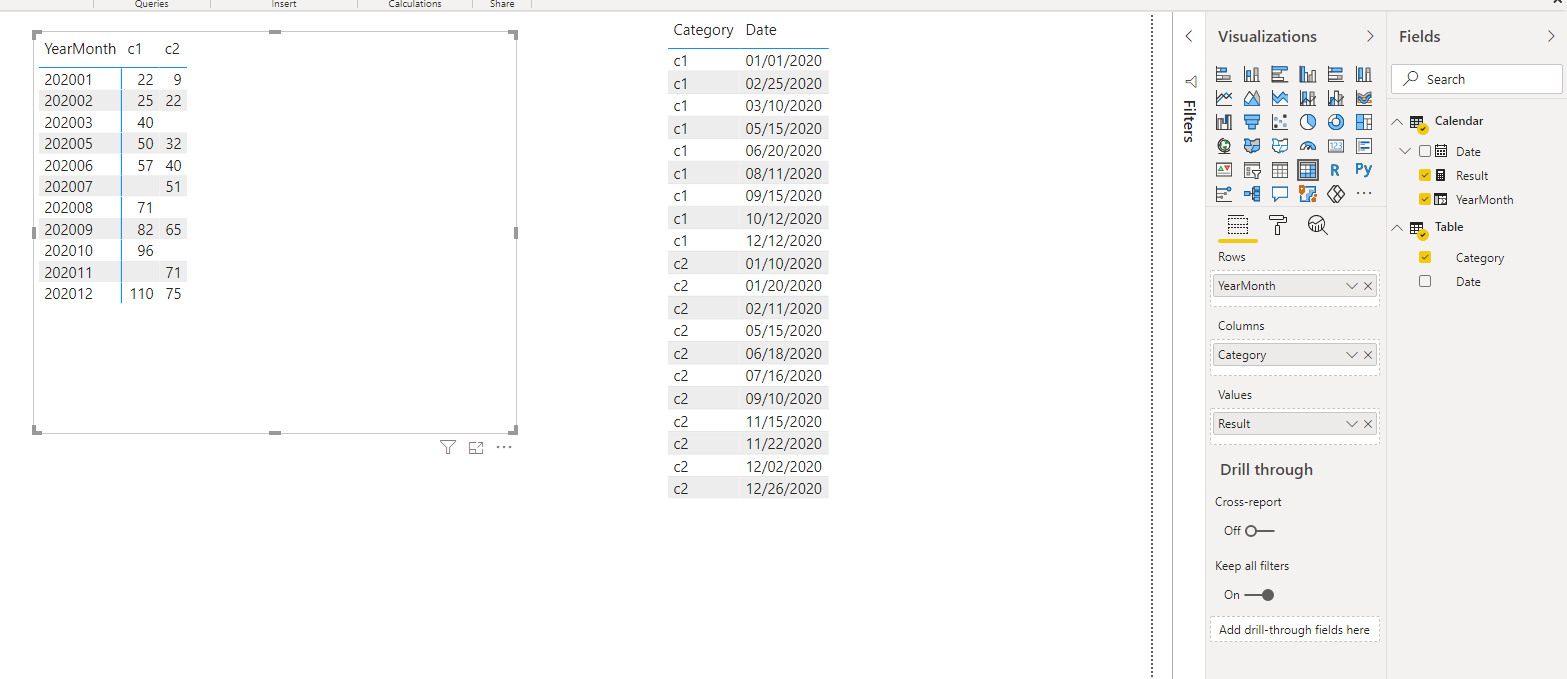
Task: Select the globe Map visual
Action: coord(1224,146)
